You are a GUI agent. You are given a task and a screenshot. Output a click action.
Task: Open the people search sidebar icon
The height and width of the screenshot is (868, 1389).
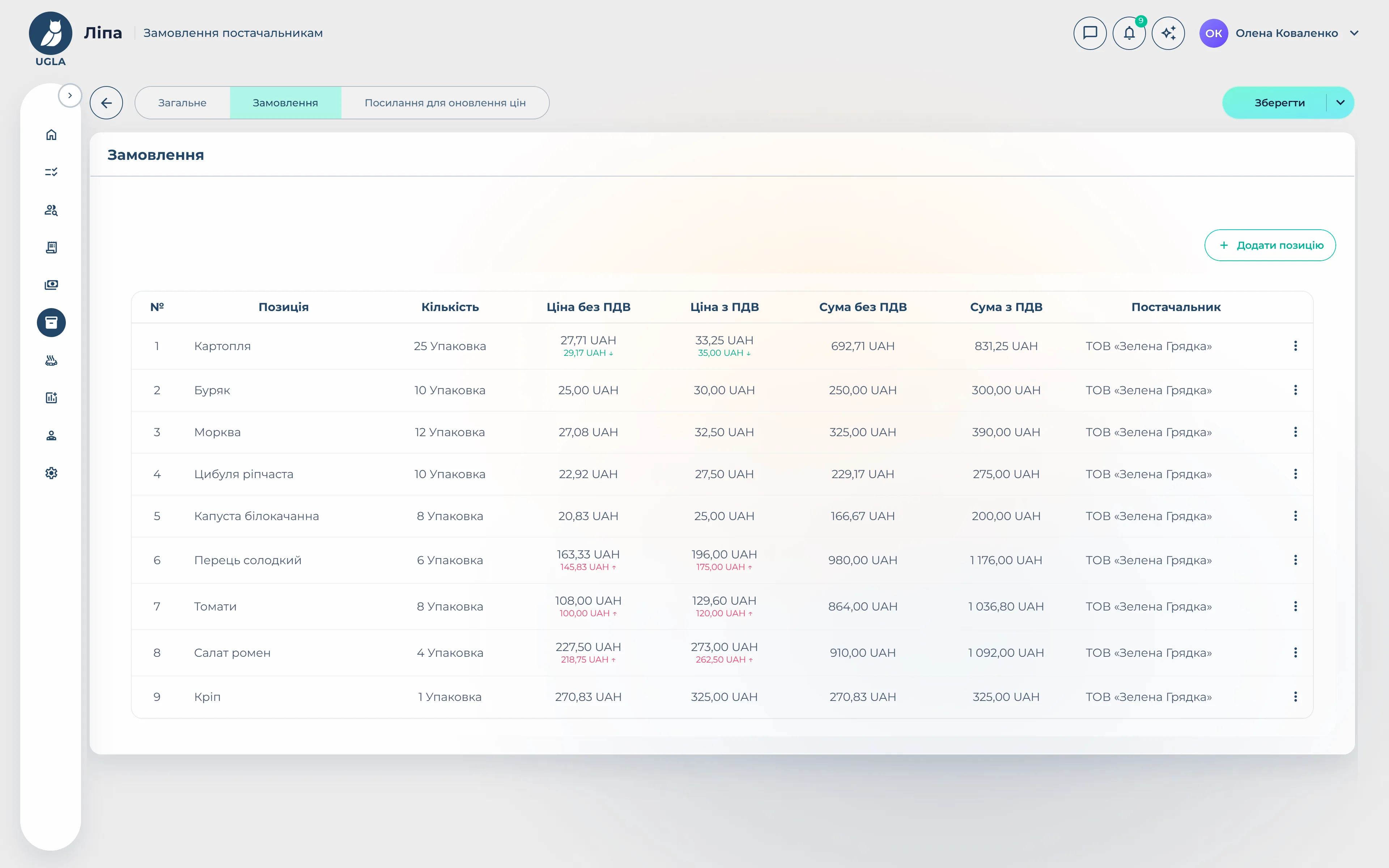point(51,209)
